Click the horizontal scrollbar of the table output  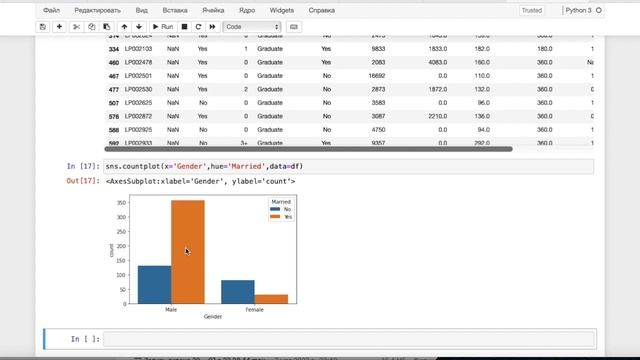point(308,149)
